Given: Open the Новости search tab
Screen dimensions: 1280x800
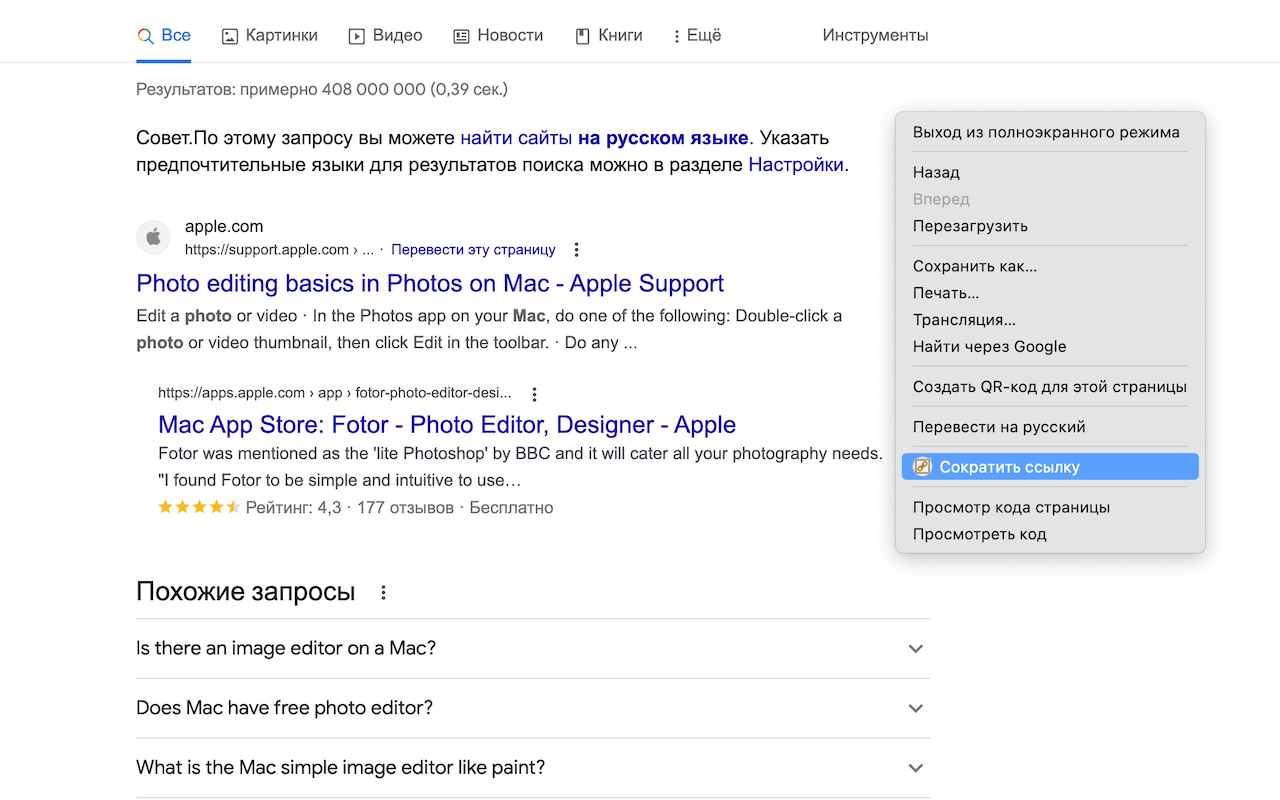Looking at the screenshot, I should [x=498, y=36].
